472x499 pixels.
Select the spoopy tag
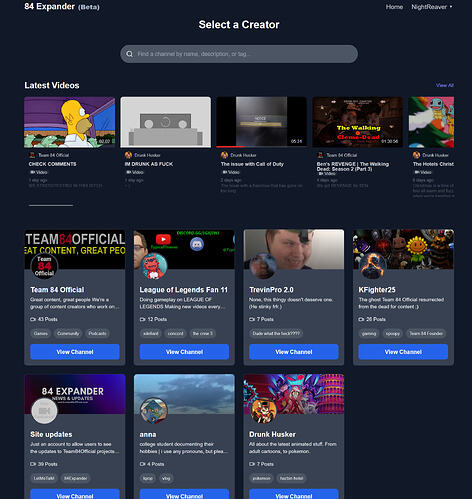point(392,333)
